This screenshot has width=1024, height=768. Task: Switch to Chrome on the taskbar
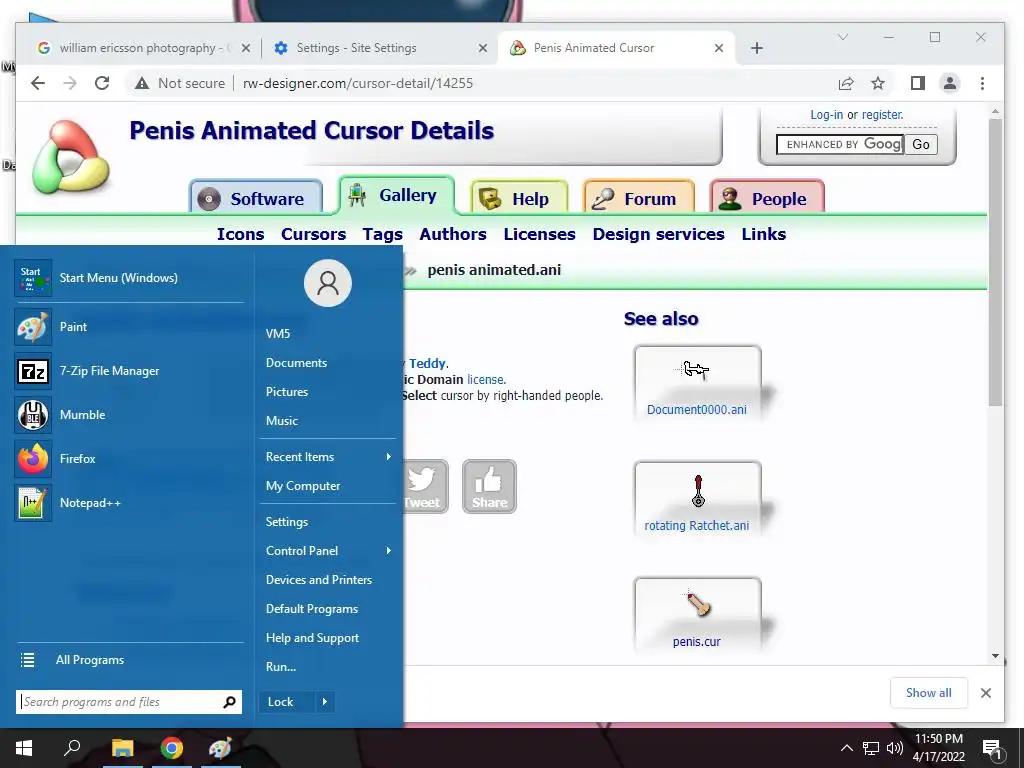pyautogui.click(x=172, y=748)
